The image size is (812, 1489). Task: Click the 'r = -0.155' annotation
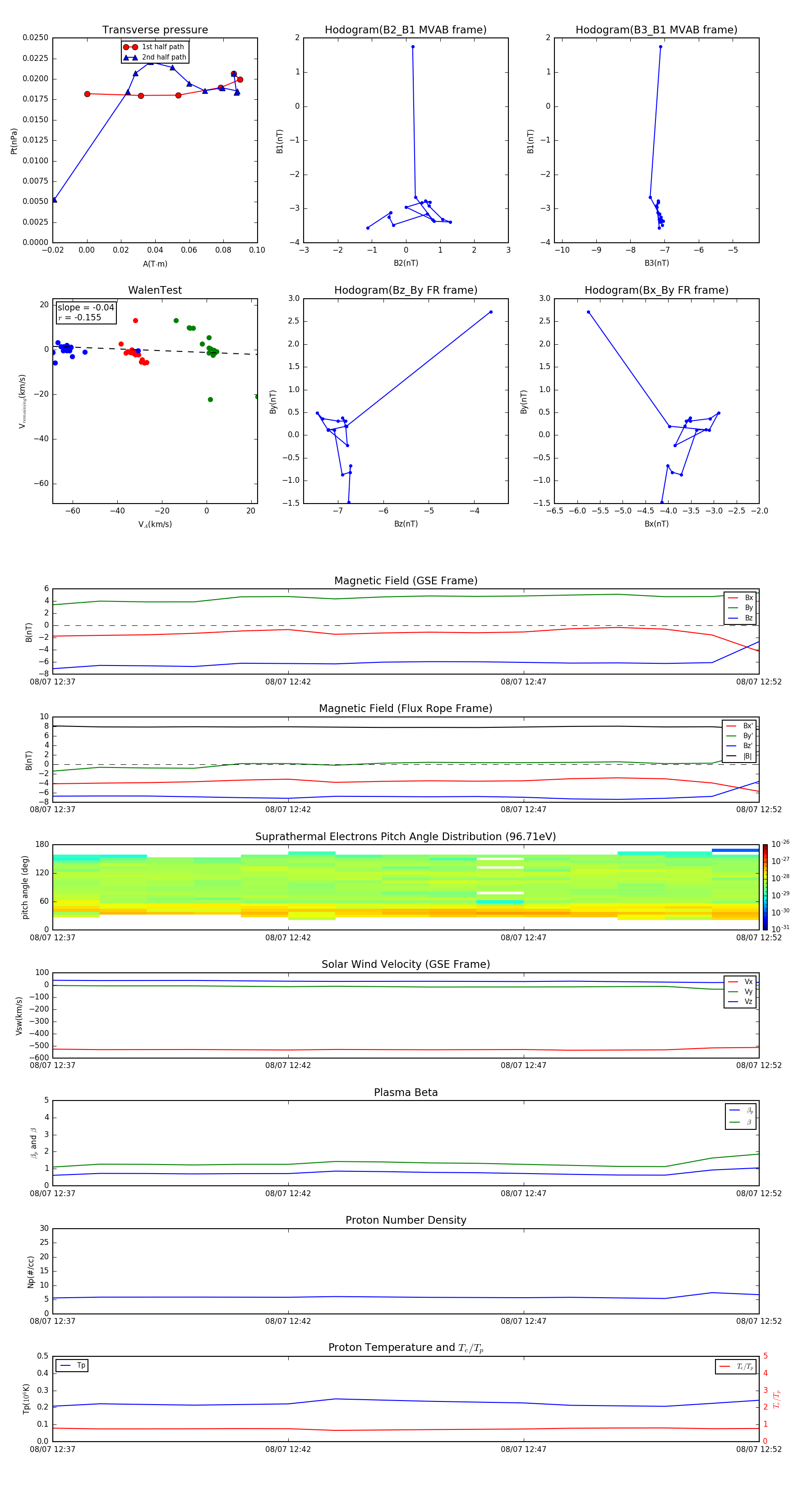click(x=80, y=317)
